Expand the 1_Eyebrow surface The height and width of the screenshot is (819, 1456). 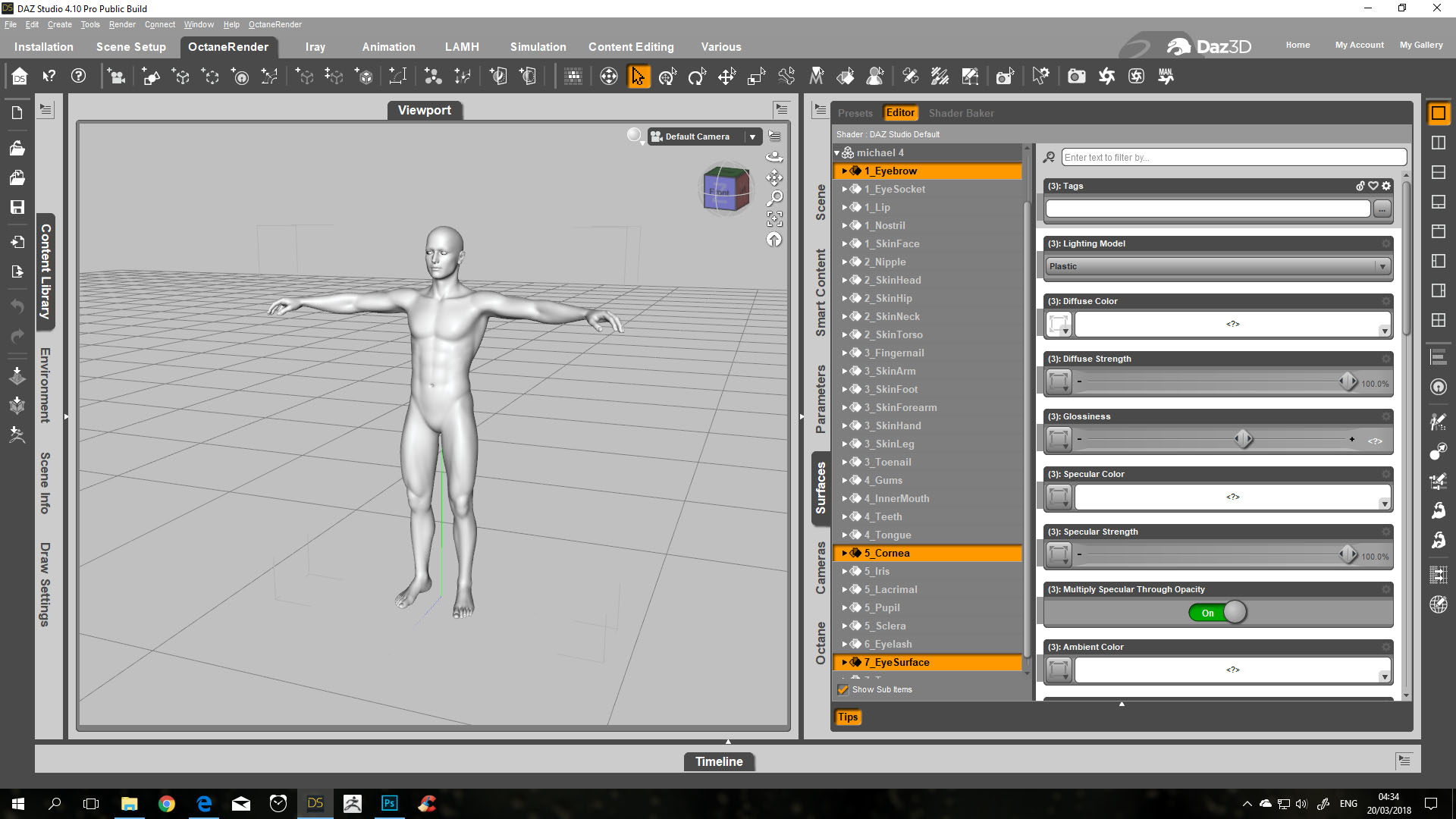click(x=844, y=171)
